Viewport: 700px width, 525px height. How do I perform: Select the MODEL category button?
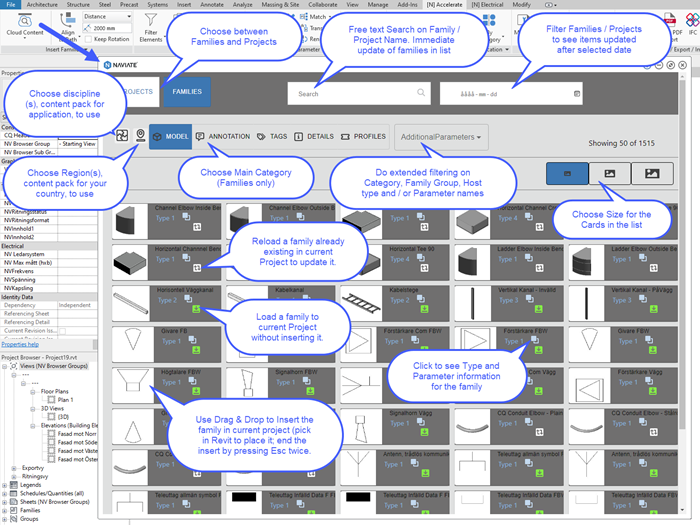[171, 137]
